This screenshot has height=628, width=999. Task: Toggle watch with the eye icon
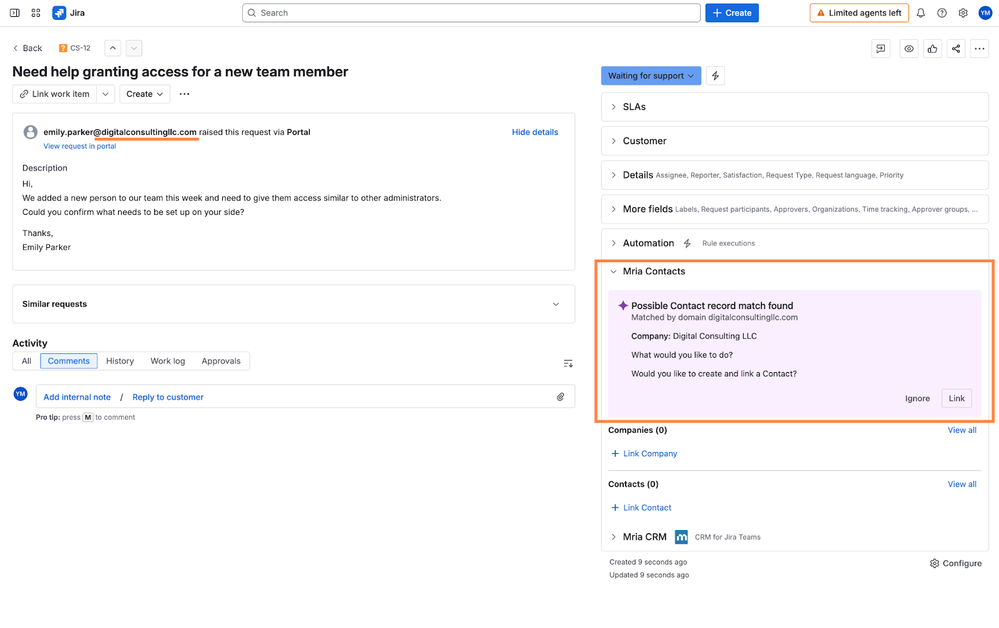(909, 48)
